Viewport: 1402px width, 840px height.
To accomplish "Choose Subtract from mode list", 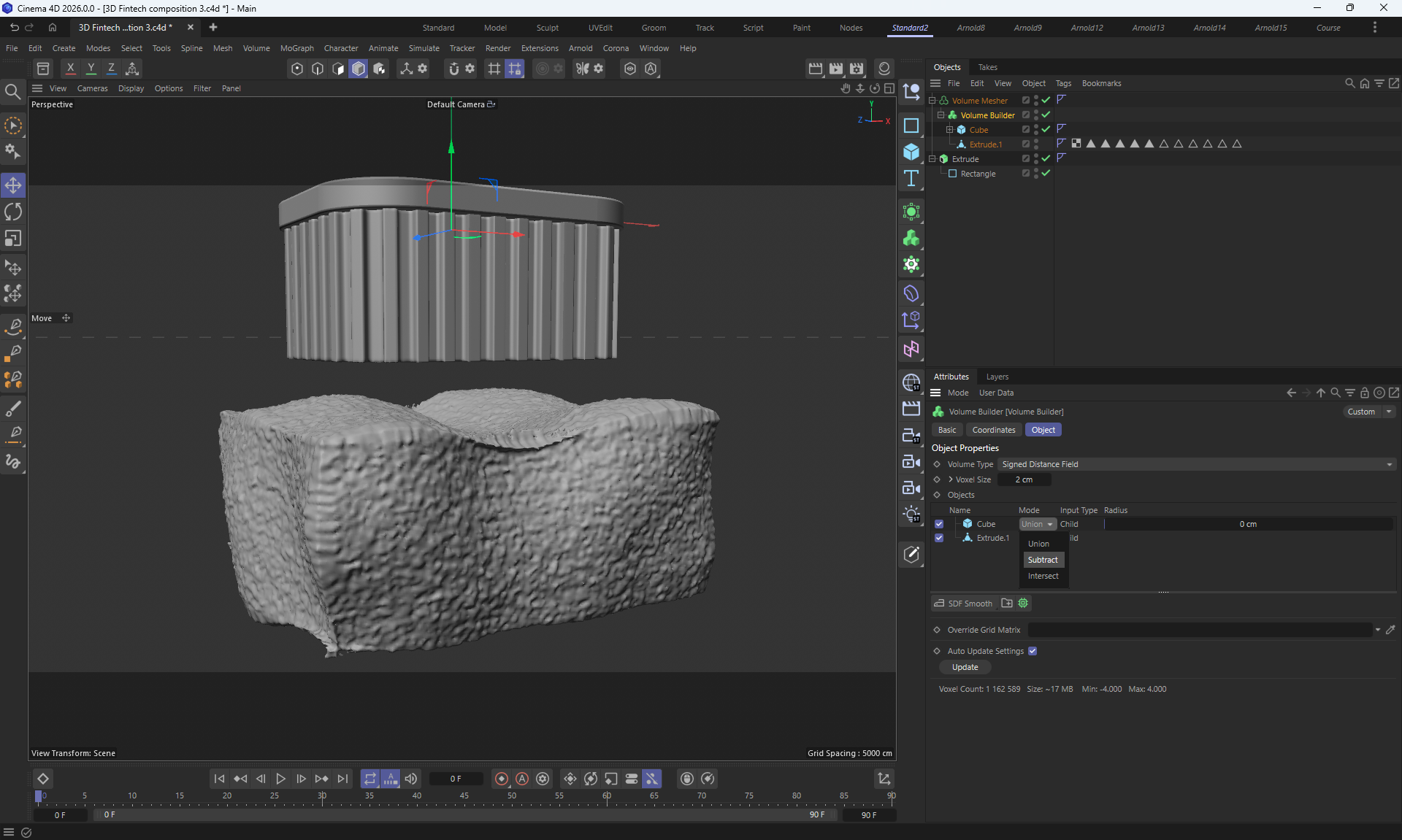I will pyautogui.click(x=1042, y=560).
